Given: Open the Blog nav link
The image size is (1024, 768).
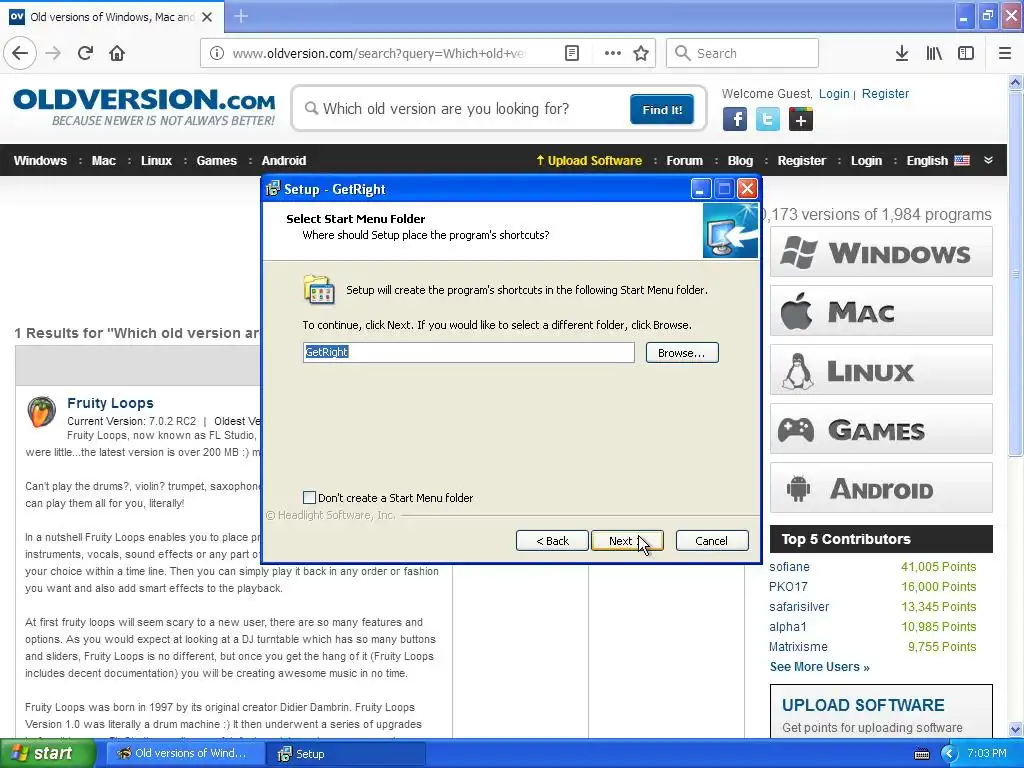Looking at the screenshot, I should 740,161.
